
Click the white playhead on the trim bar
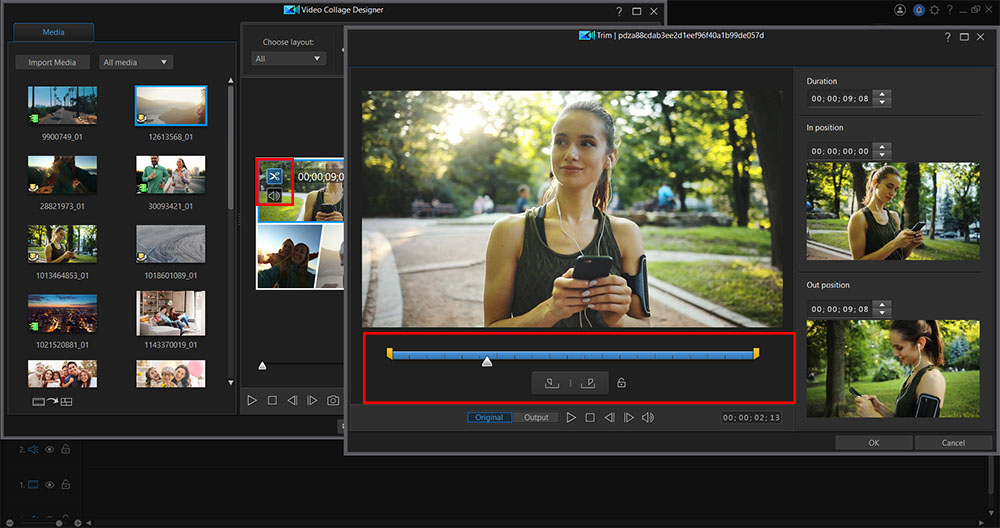click(487, 361)
